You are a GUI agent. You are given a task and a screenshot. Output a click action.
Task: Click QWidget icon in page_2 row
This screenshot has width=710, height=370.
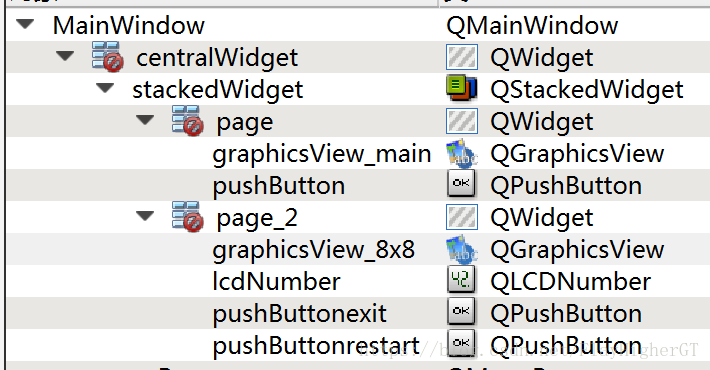pos(461,217)
